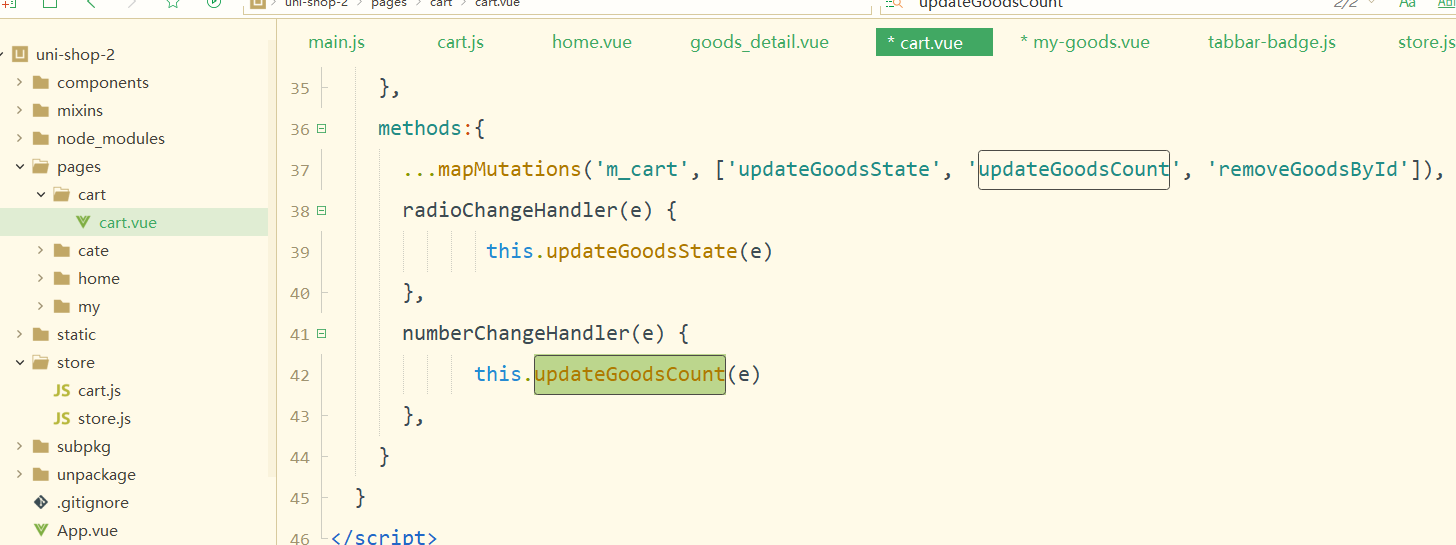Expand the unpackage folder arrow
1456x545 pixels.
pyautogui.click(x=19, y=475)
